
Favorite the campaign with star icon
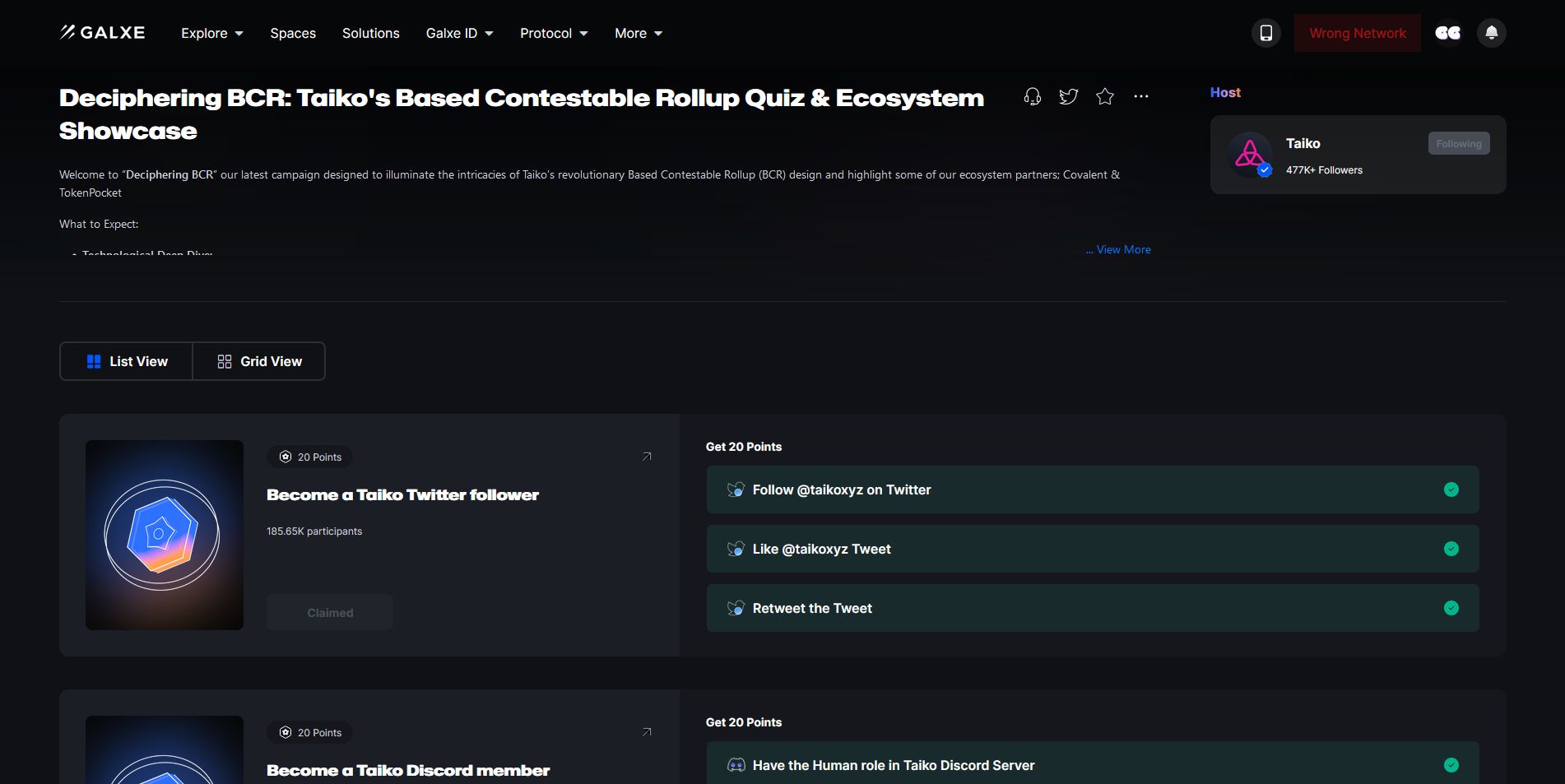[x=1105, y=97]
